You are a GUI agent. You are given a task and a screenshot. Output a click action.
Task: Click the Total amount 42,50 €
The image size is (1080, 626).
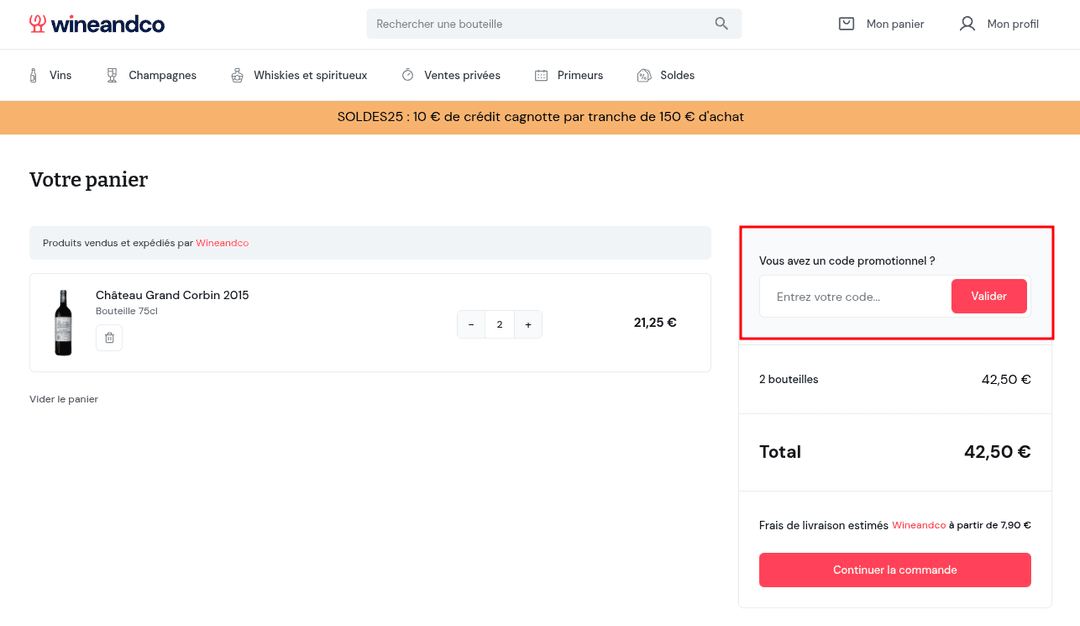coord(997,452)
